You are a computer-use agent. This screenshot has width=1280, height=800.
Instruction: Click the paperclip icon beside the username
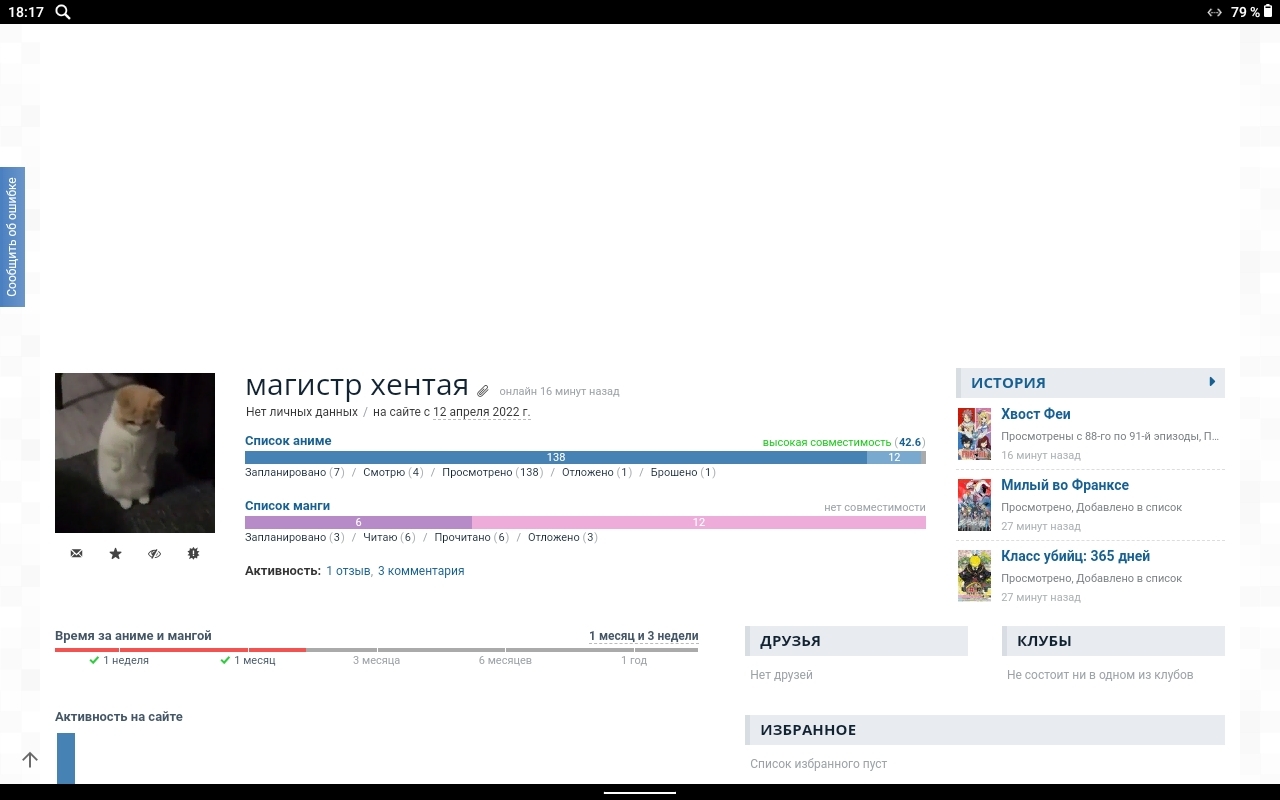tap(483, 391)
